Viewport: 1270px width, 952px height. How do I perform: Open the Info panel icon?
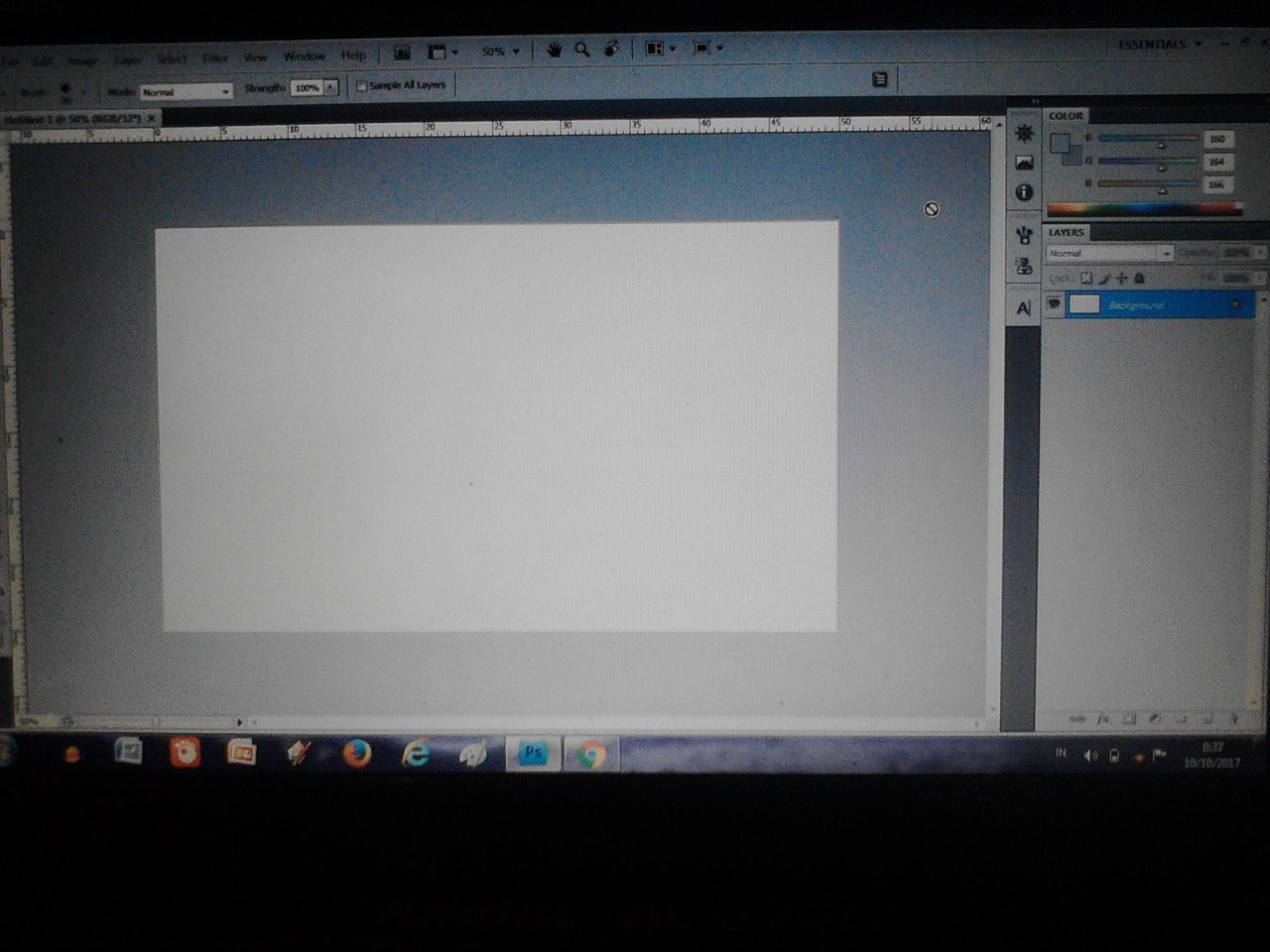tap(1024, 192)
